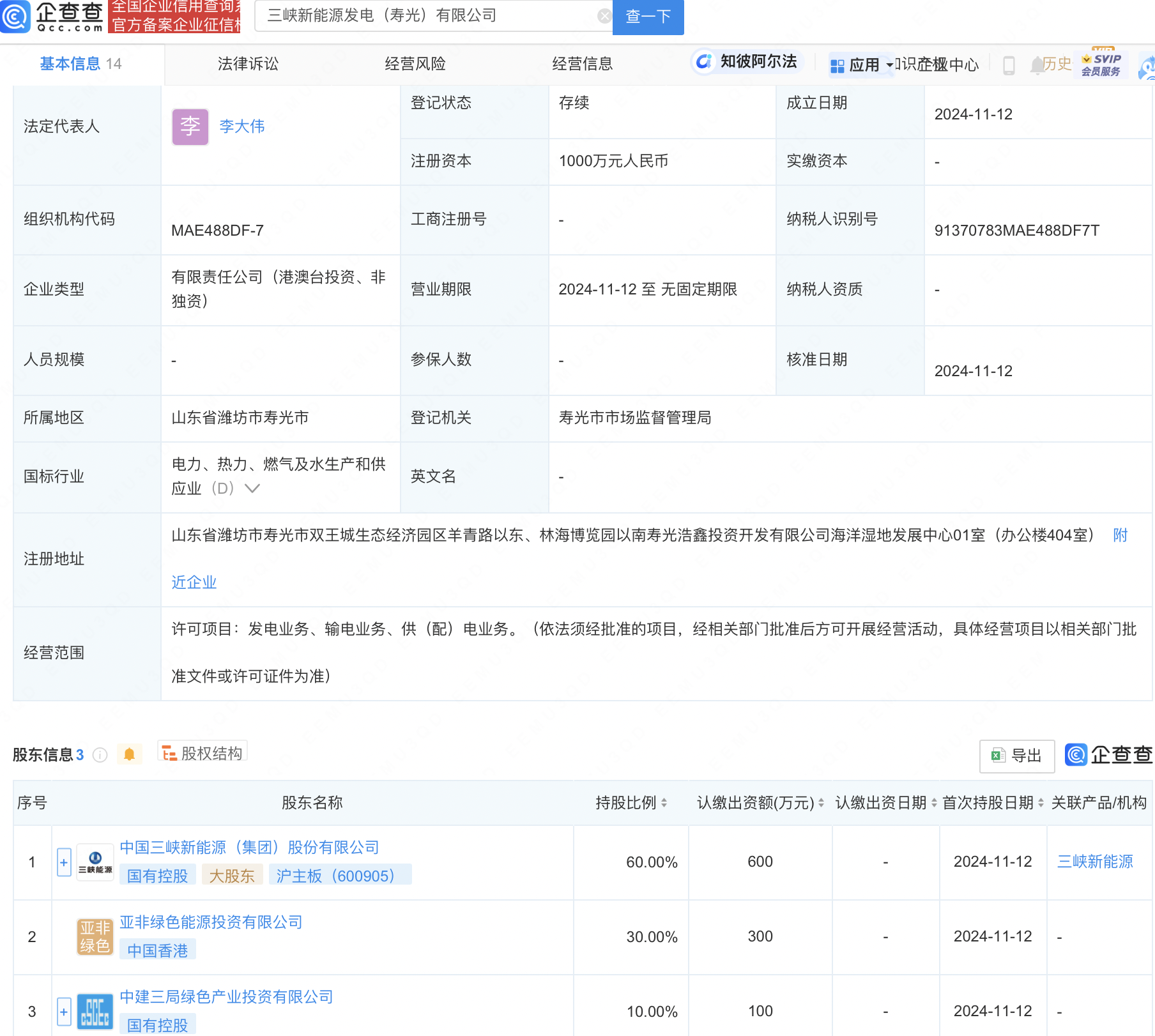This screenshot has height=1036, width=1155.
Task: Switch to the 法律诉讼 tab
Action: click(x=248, y=64)
